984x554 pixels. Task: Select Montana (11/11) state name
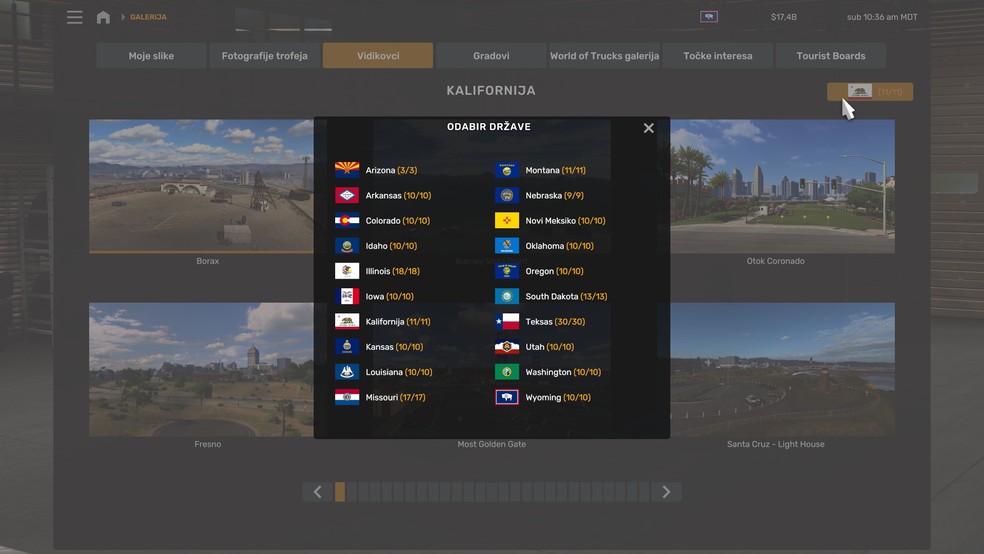(x=555, y=170)
